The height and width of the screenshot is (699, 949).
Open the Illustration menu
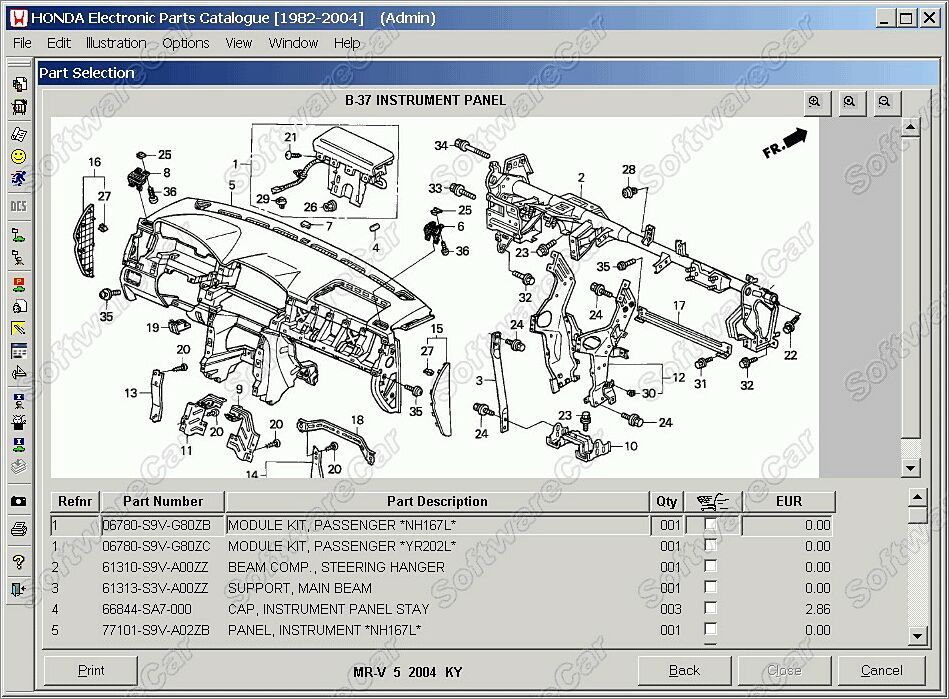pos(116,43)
